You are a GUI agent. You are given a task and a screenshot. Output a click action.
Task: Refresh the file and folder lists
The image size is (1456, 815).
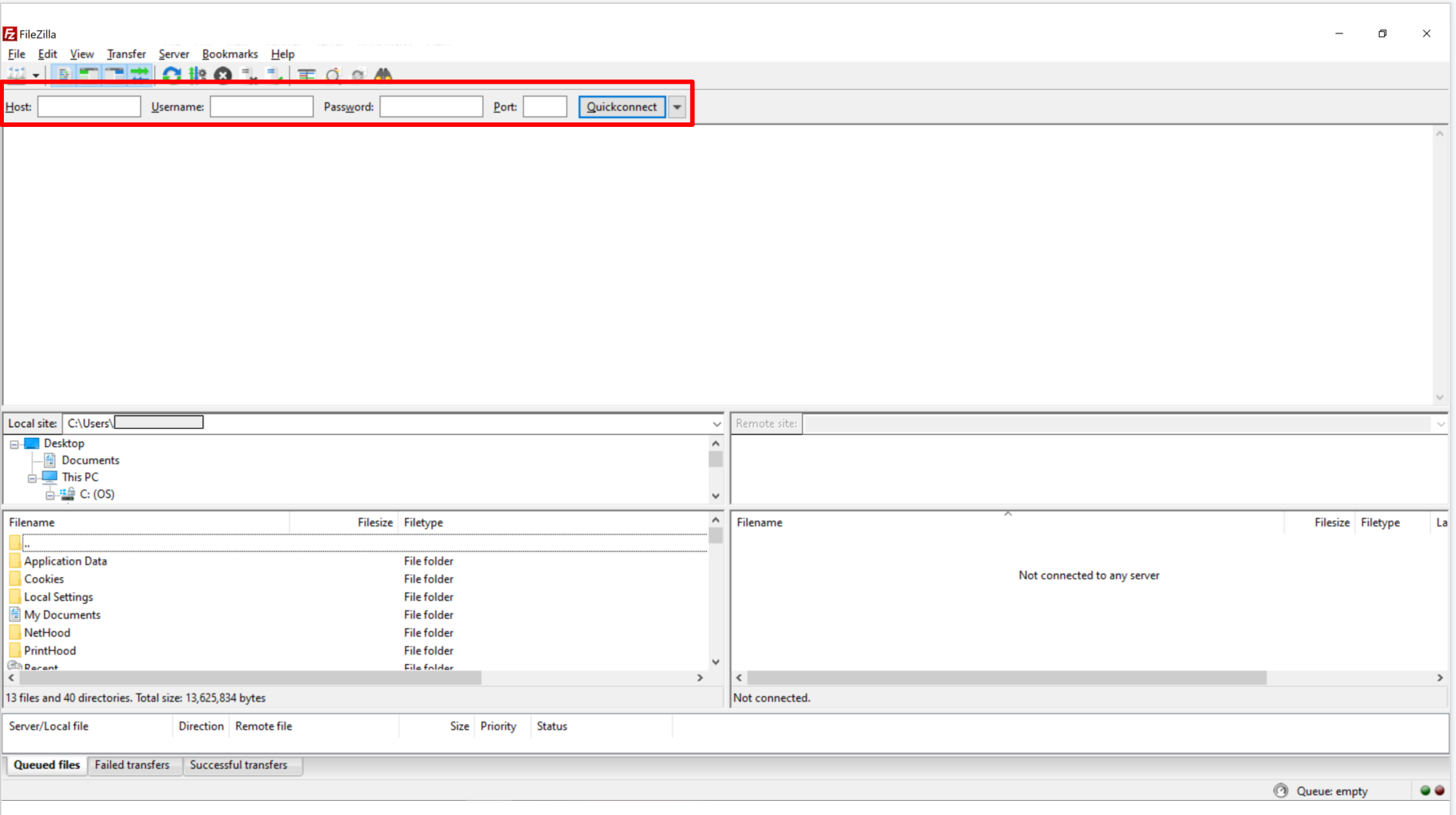pos(171,75)
